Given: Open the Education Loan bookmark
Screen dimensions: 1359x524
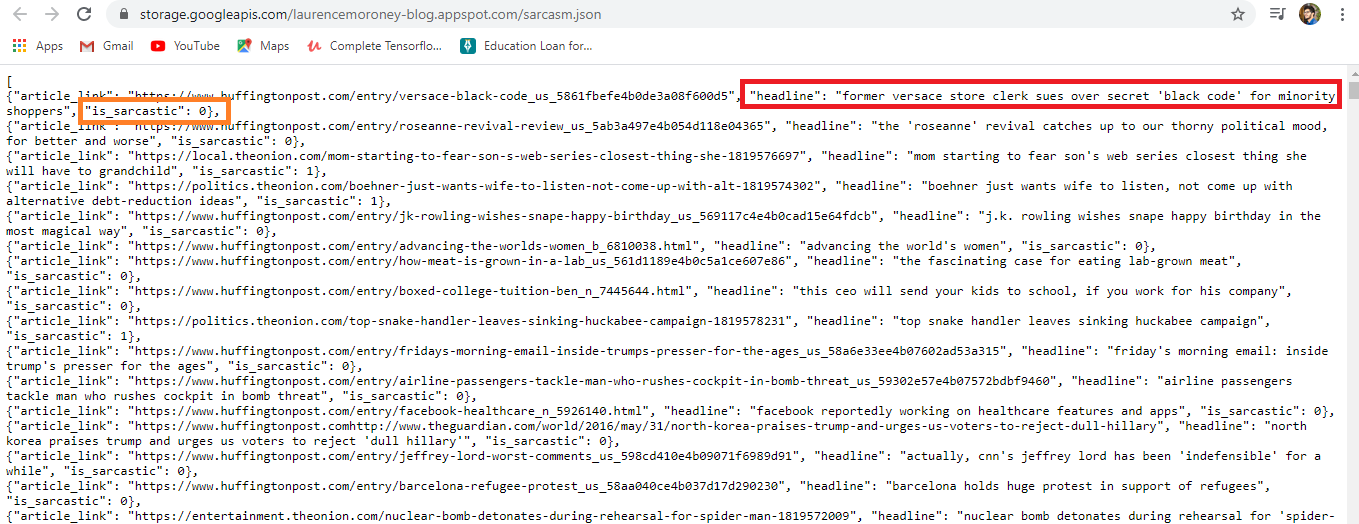Looking at the screenshot, I should click(526, 46).
